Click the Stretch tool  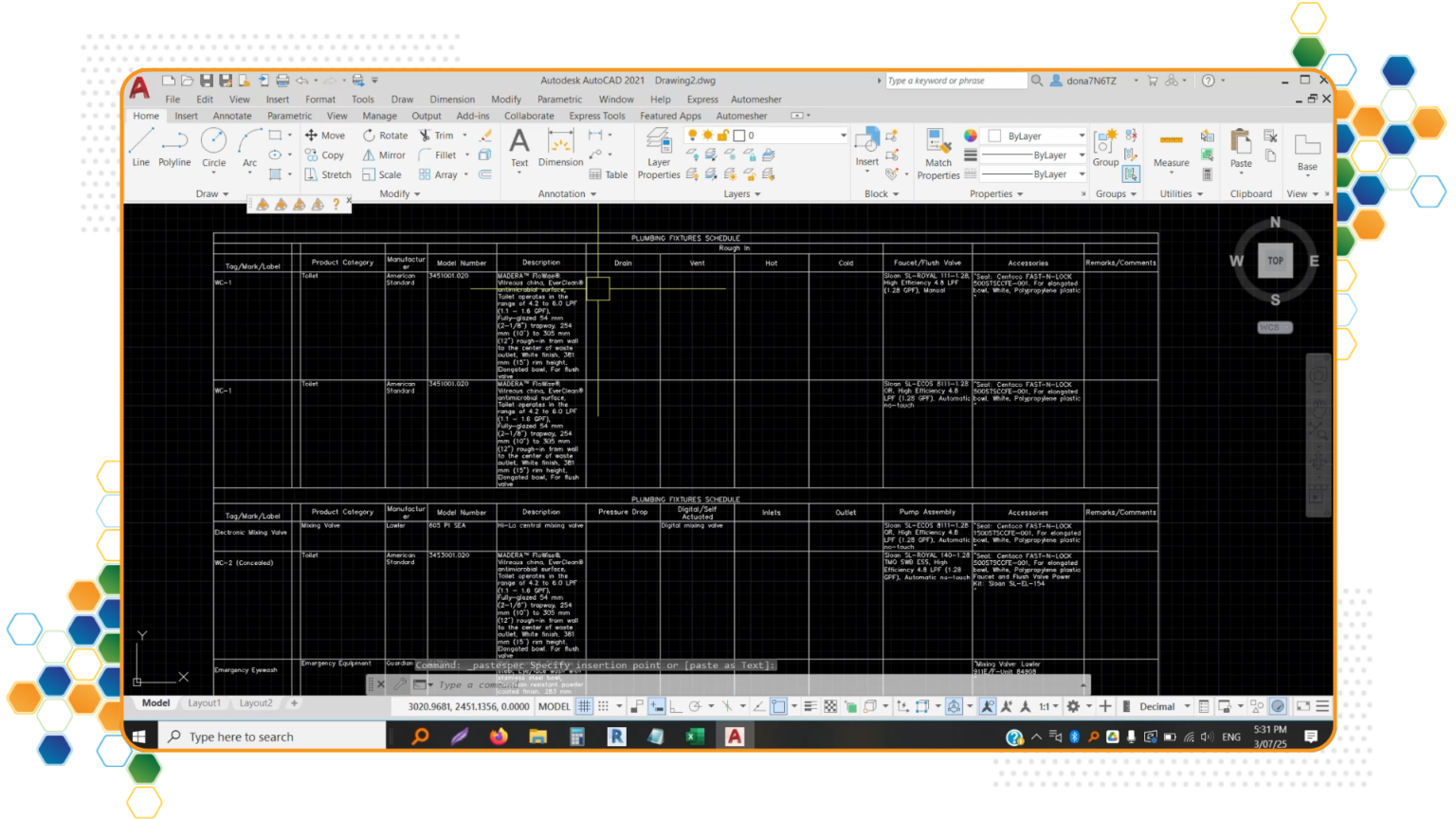point(328,174)
